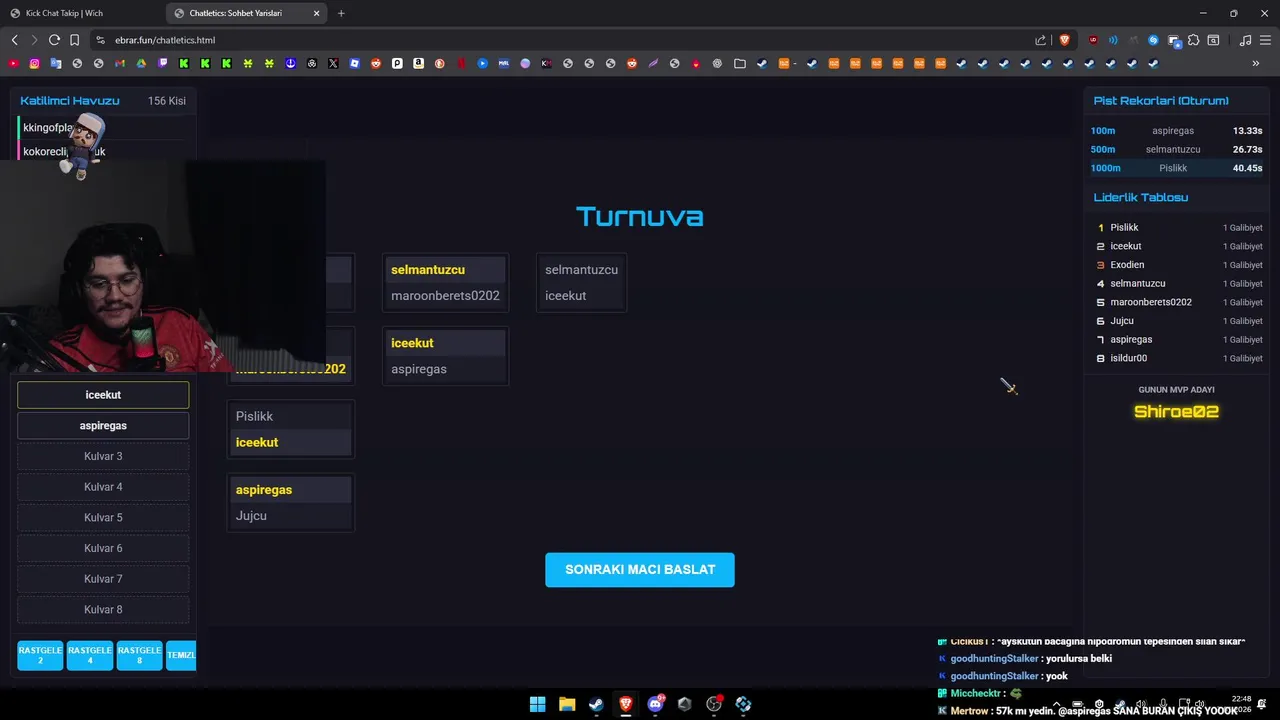Open the Windows Start menu
The height and width of the screenshot is (720, 1280).
tap(537, 704)
